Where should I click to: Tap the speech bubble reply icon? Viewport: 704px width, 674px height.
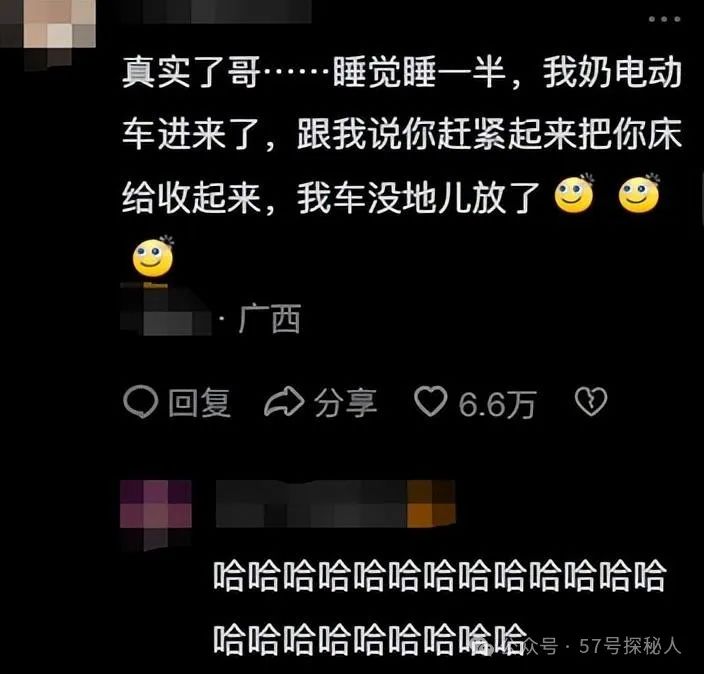[x=141, y=402]
